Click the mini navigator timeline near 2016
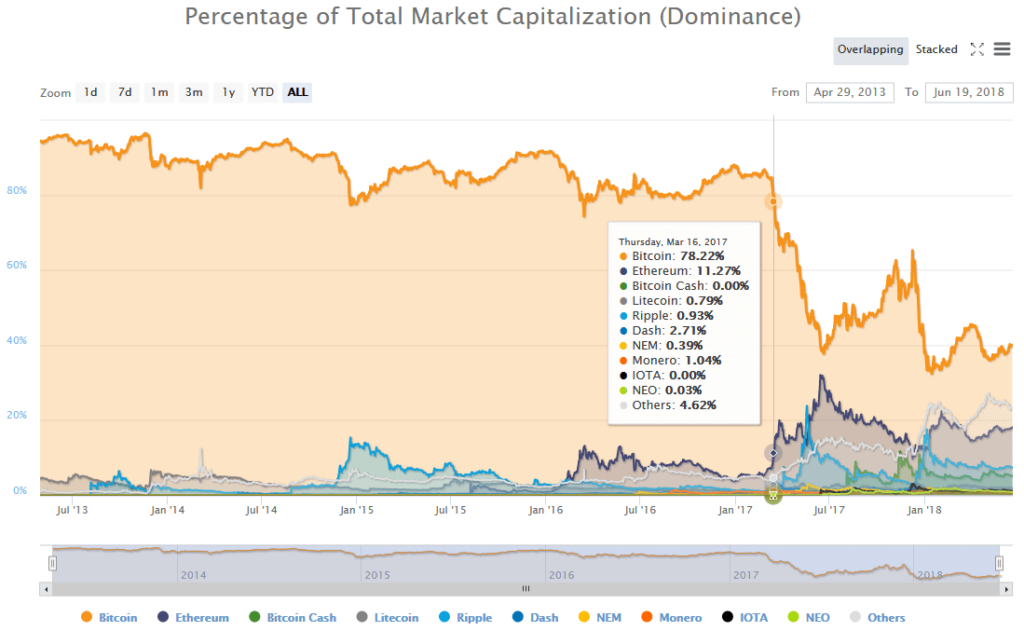 (x=560, y=561)
